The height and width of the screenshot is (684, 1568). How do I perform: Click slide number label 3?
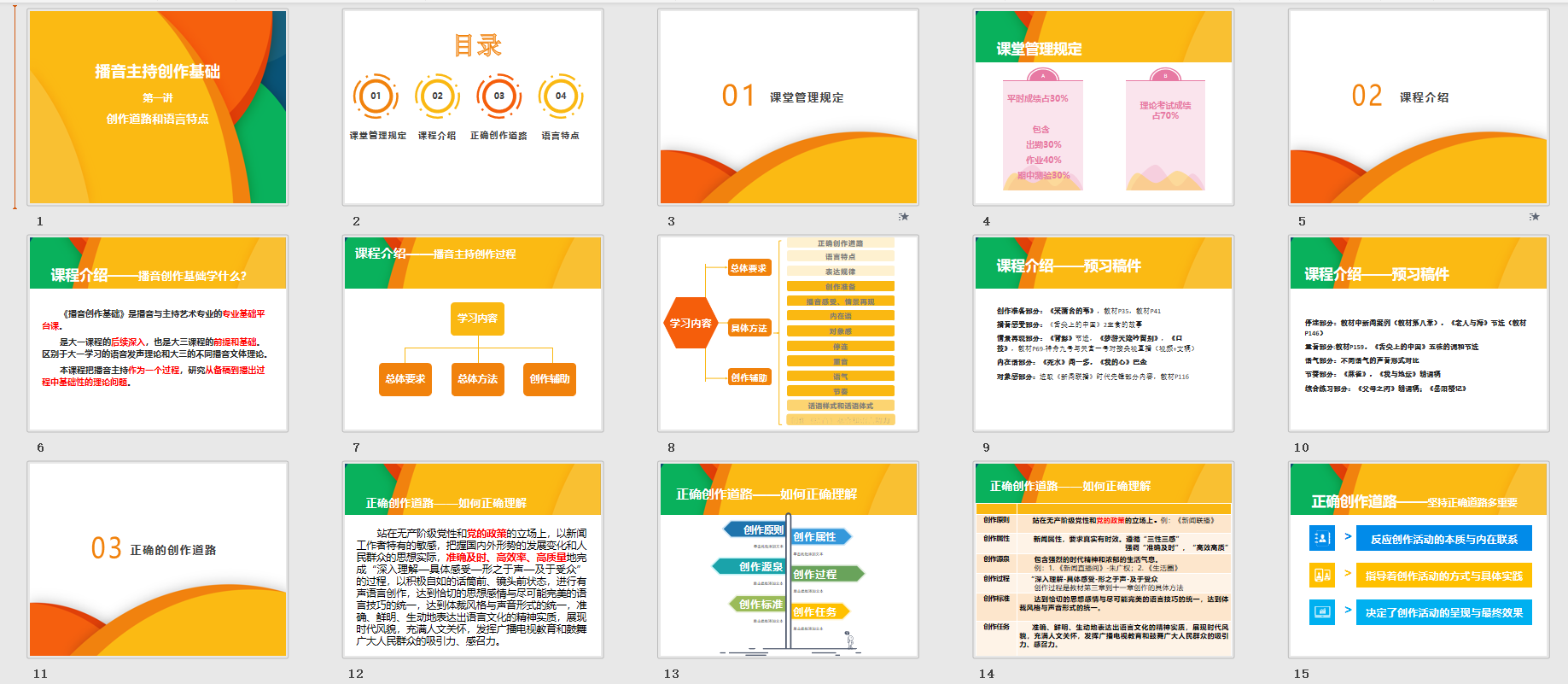click(671, 221)
